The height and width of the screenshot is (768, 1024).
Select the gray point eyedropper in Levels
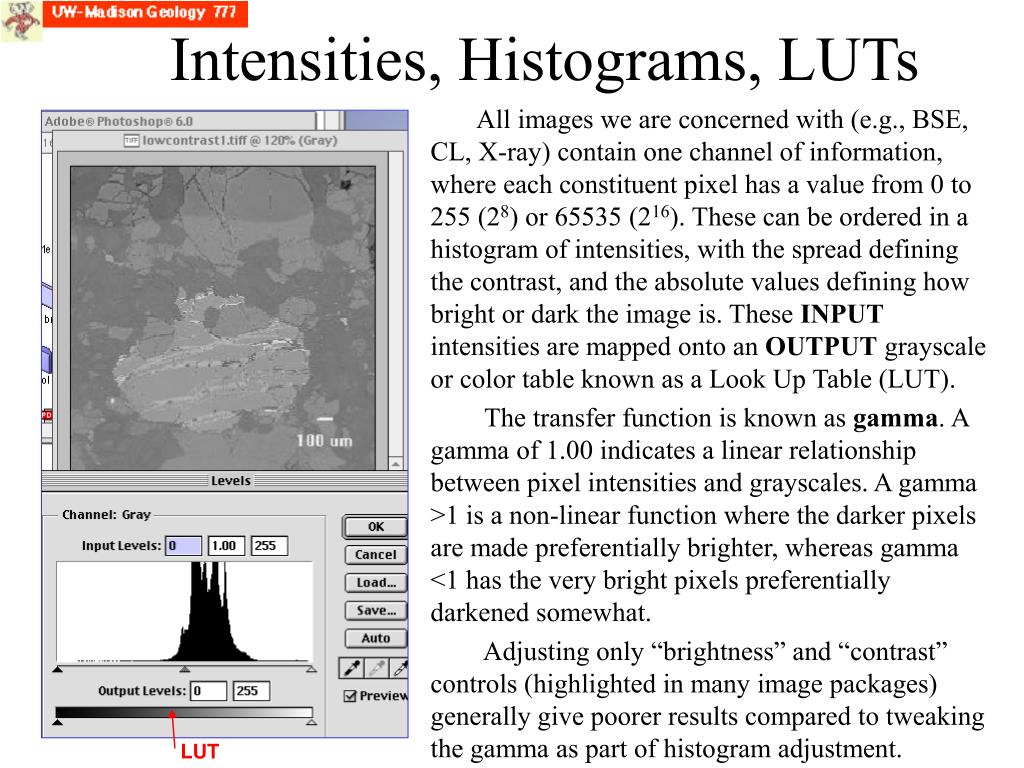[377, 667]
